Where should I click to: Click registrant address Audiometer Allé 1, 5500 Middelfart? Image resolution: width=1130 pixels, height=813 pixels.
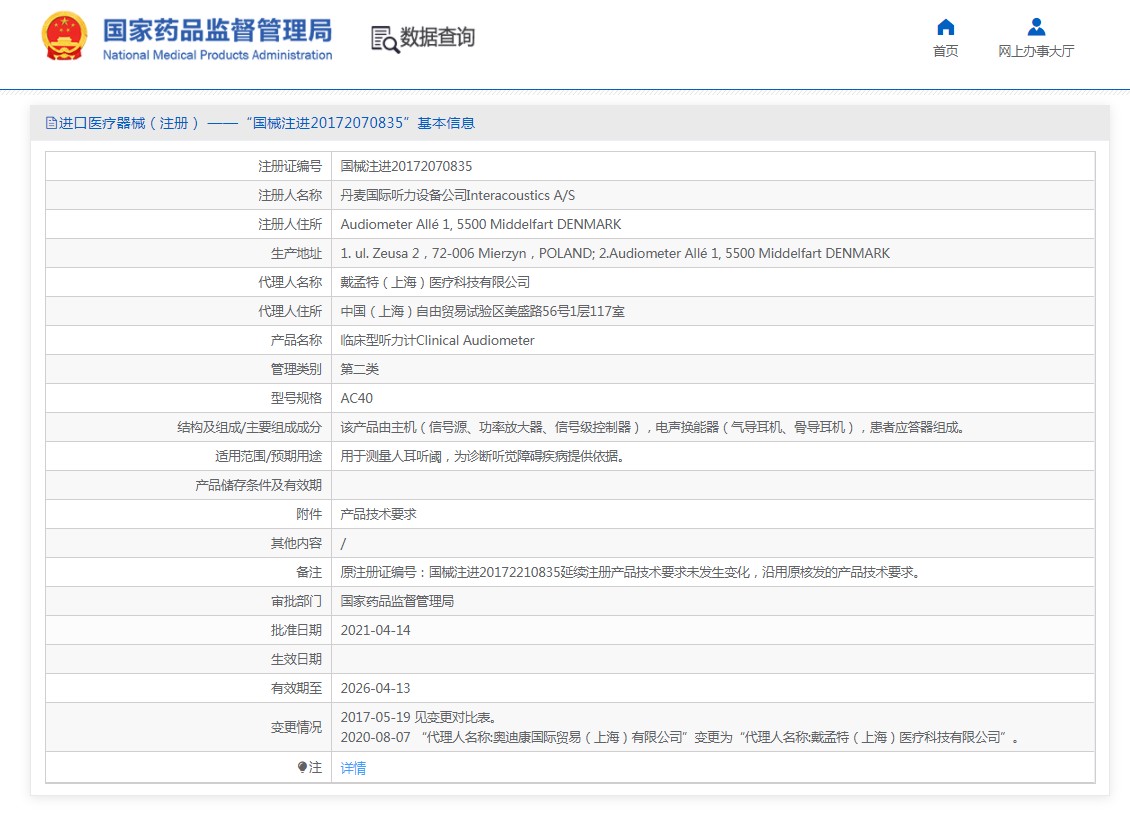click(481, 224)
